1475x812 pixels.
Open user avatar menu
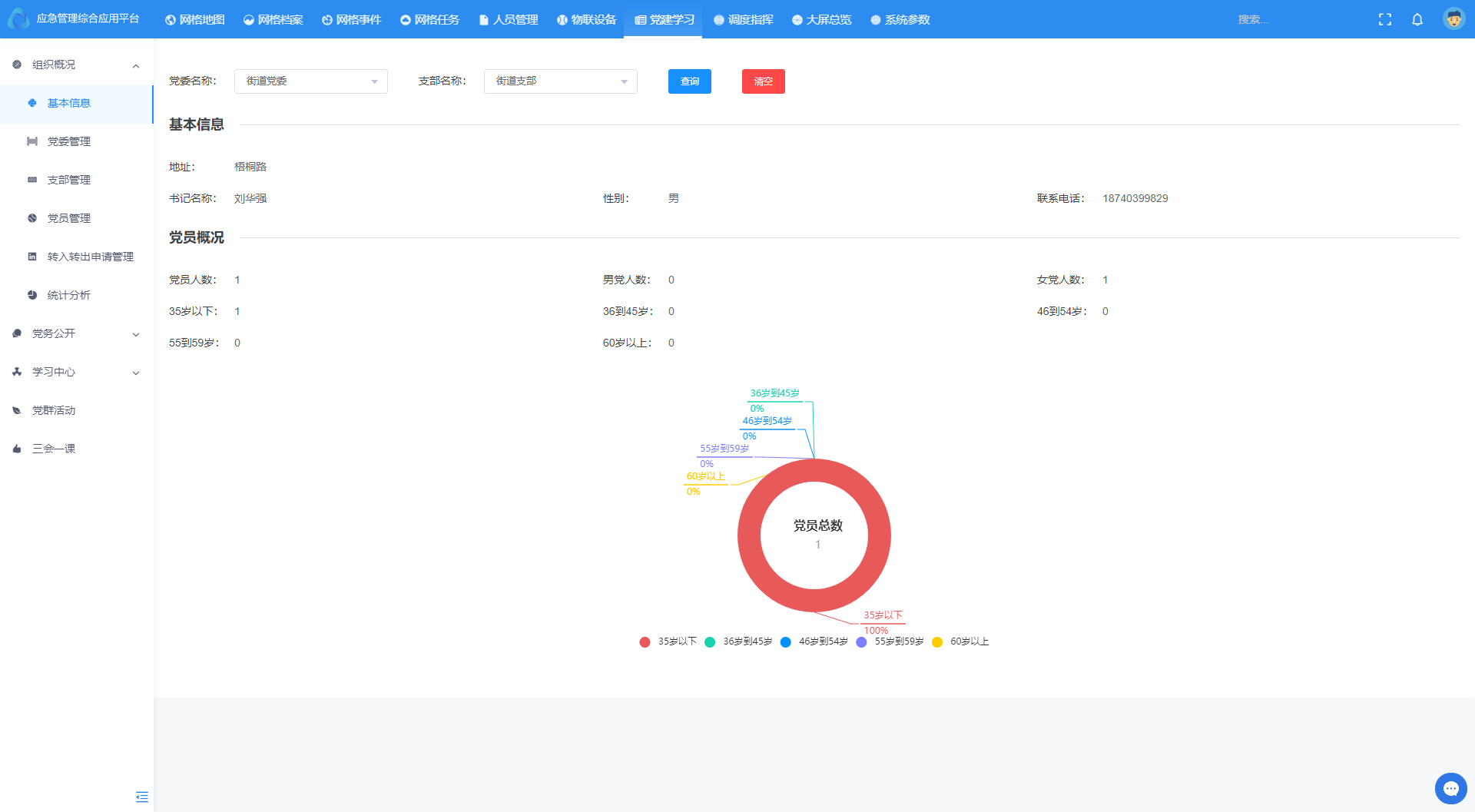pyautogui.click(x=1453, y=19)
